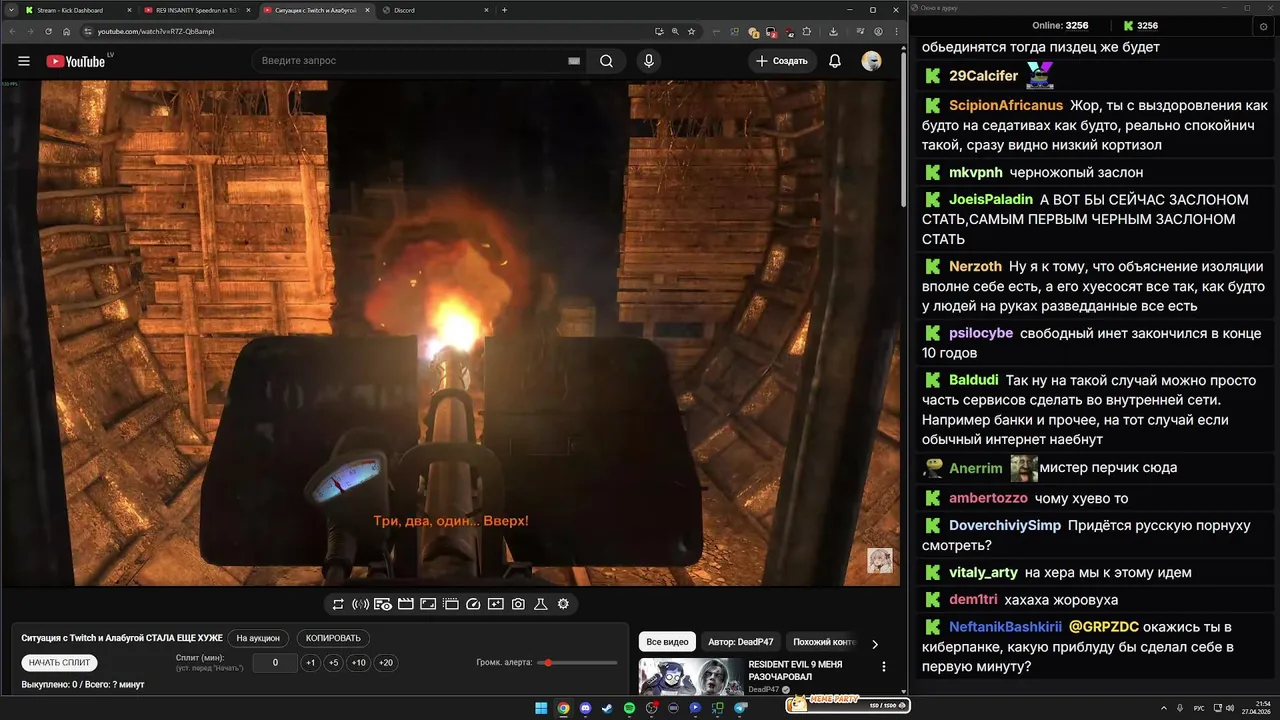Open the Windows Start menu

pos(541,708)
